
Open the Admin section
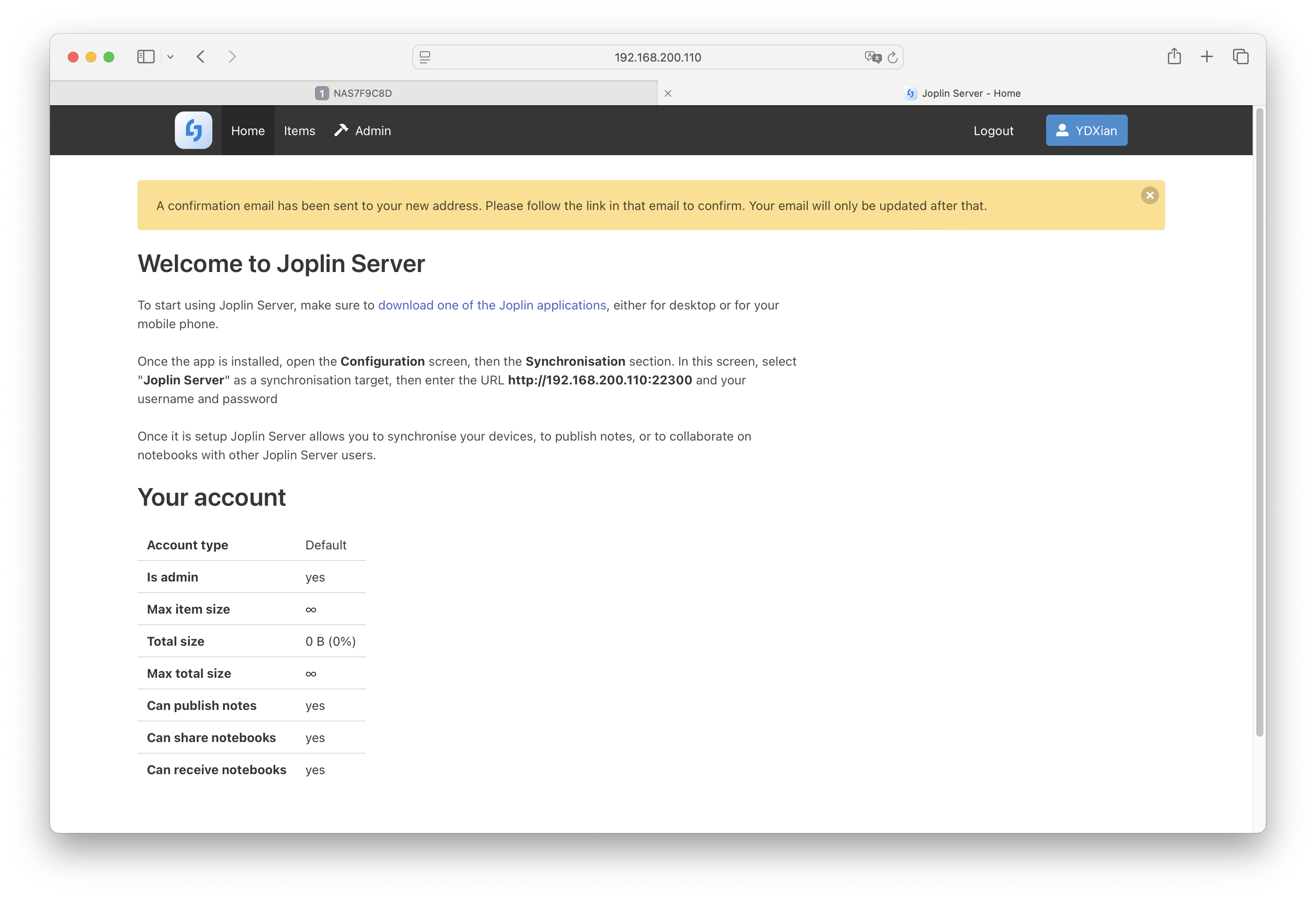pyautogui.click(x=362, y=130)
